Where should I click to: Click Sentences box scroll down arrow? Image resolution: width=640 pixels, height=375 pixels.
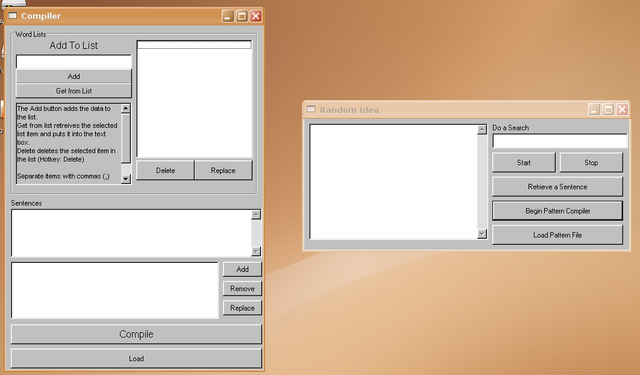(x=256, y=251)
